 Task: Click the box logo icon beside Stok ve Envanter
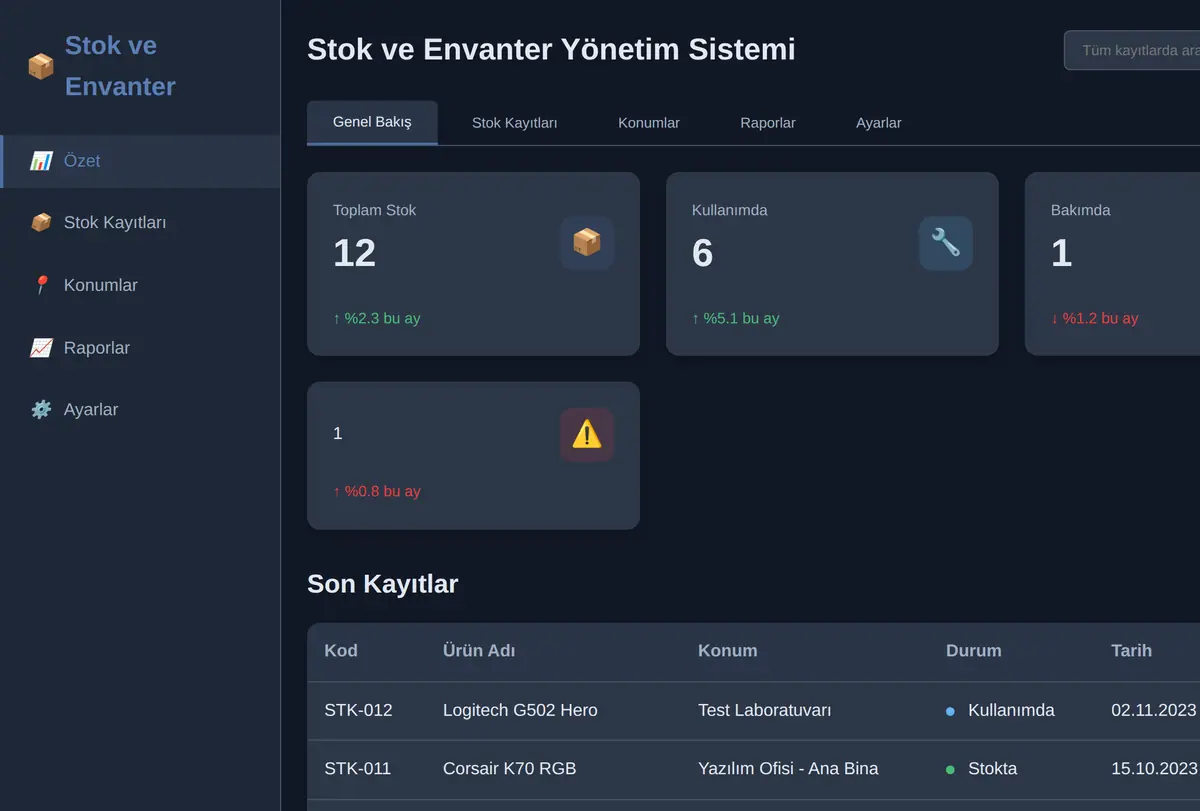coord(41,66)
